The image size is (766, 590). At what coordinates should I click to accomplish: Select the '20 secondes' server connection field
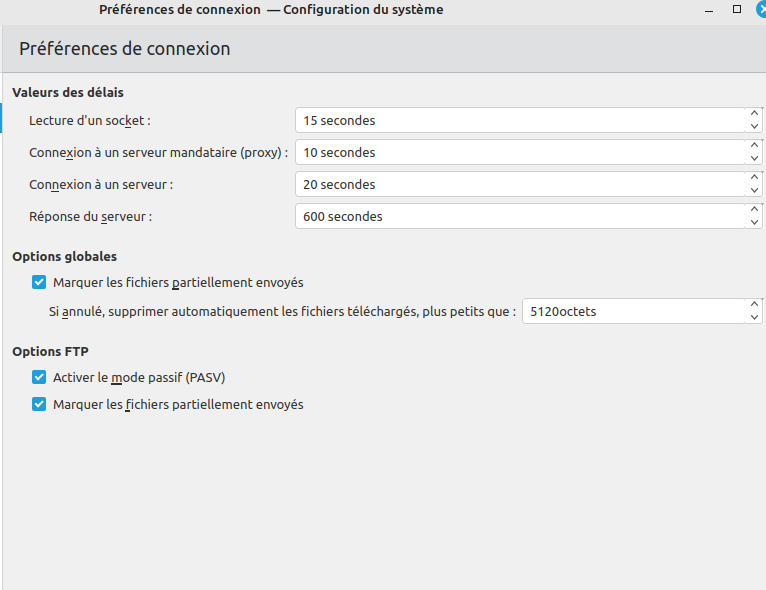click(520, 184)
